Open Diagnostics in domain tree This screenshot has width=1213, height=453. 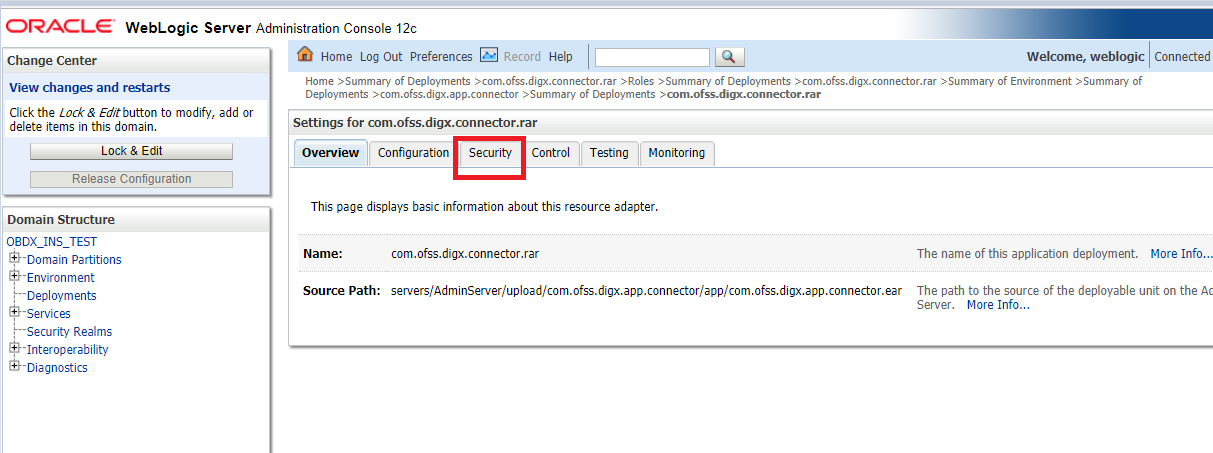click(57, 368)
